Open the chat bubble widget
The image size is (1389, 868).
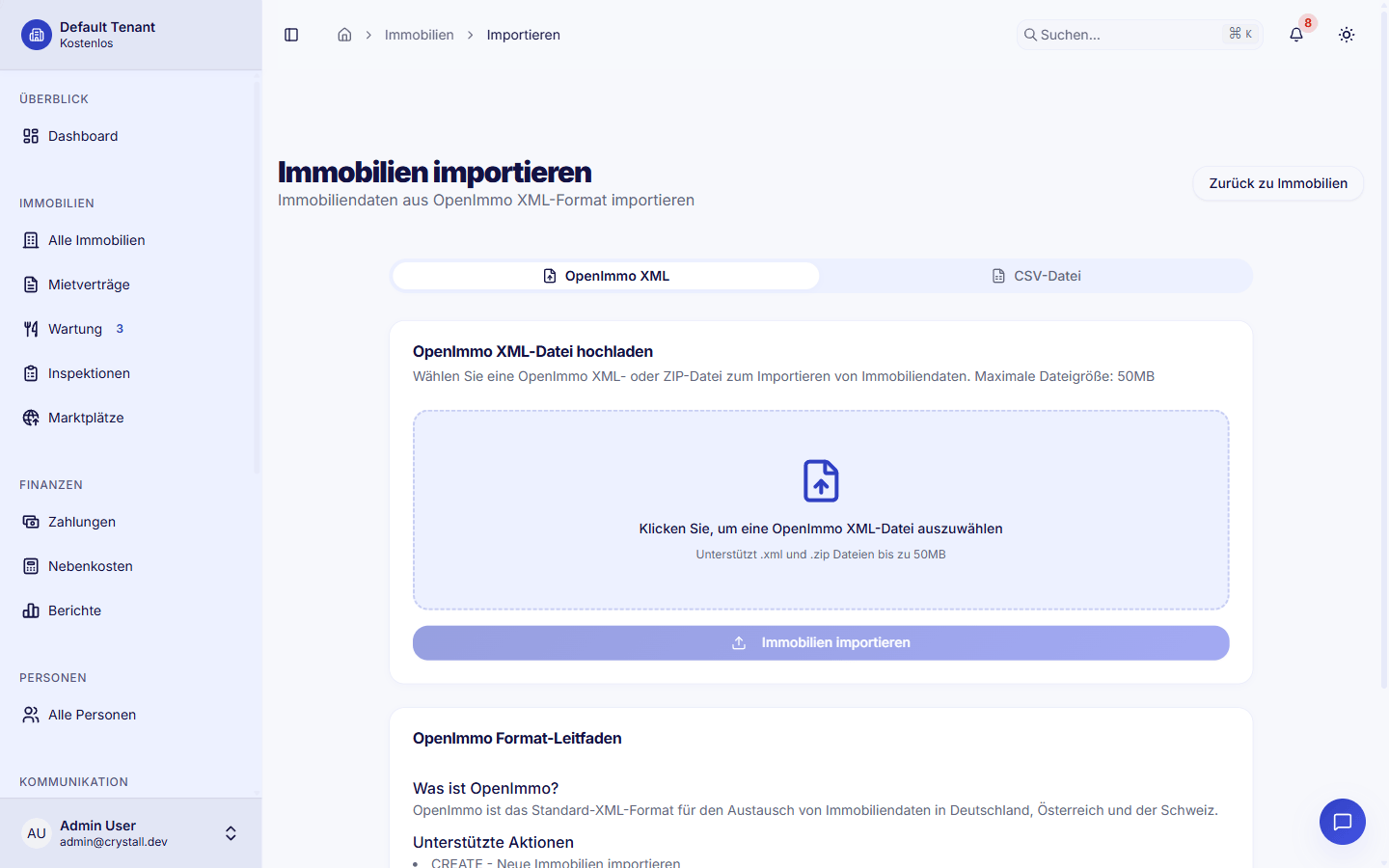pos(1343,822)
